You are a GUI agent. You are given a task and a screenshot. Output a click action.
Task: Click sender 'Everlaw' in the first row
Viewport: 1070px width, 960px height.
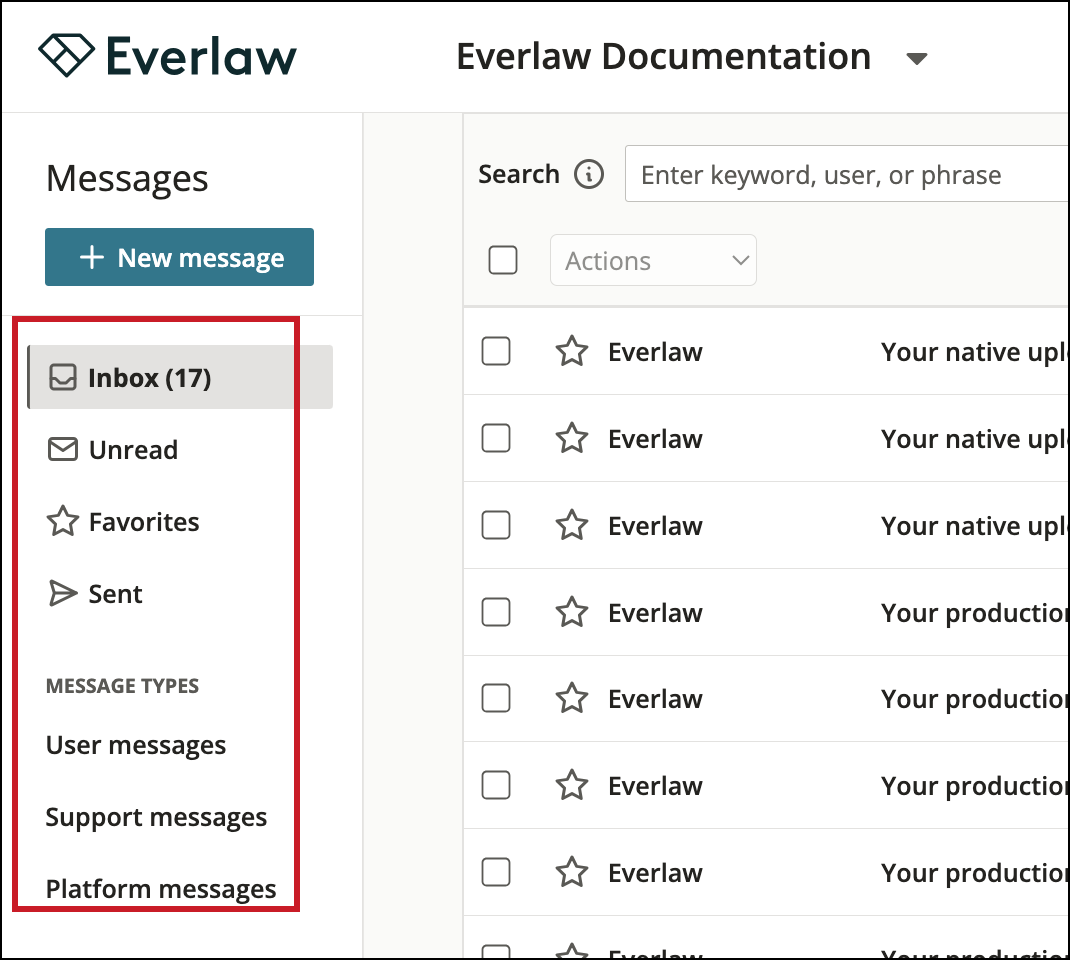tap(655, 352)
